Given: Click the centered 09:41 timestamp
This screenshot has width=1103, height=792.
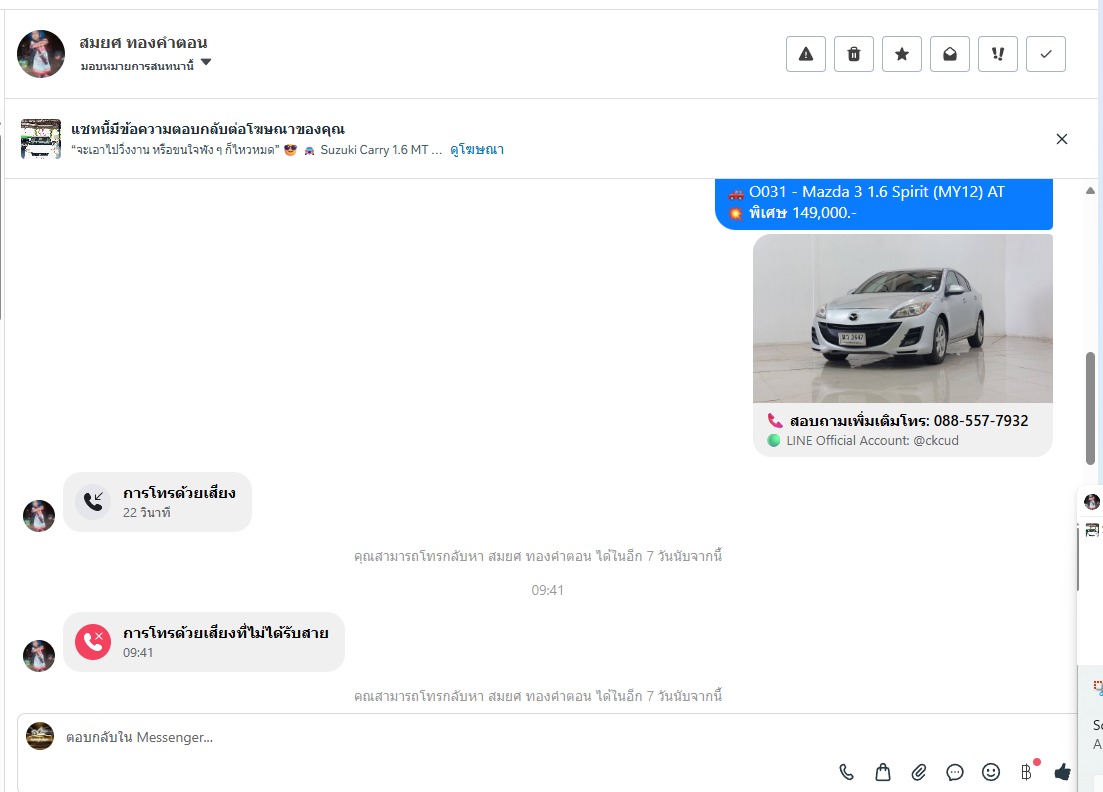Looking at the screenshot, I should (x=547, y=590).
